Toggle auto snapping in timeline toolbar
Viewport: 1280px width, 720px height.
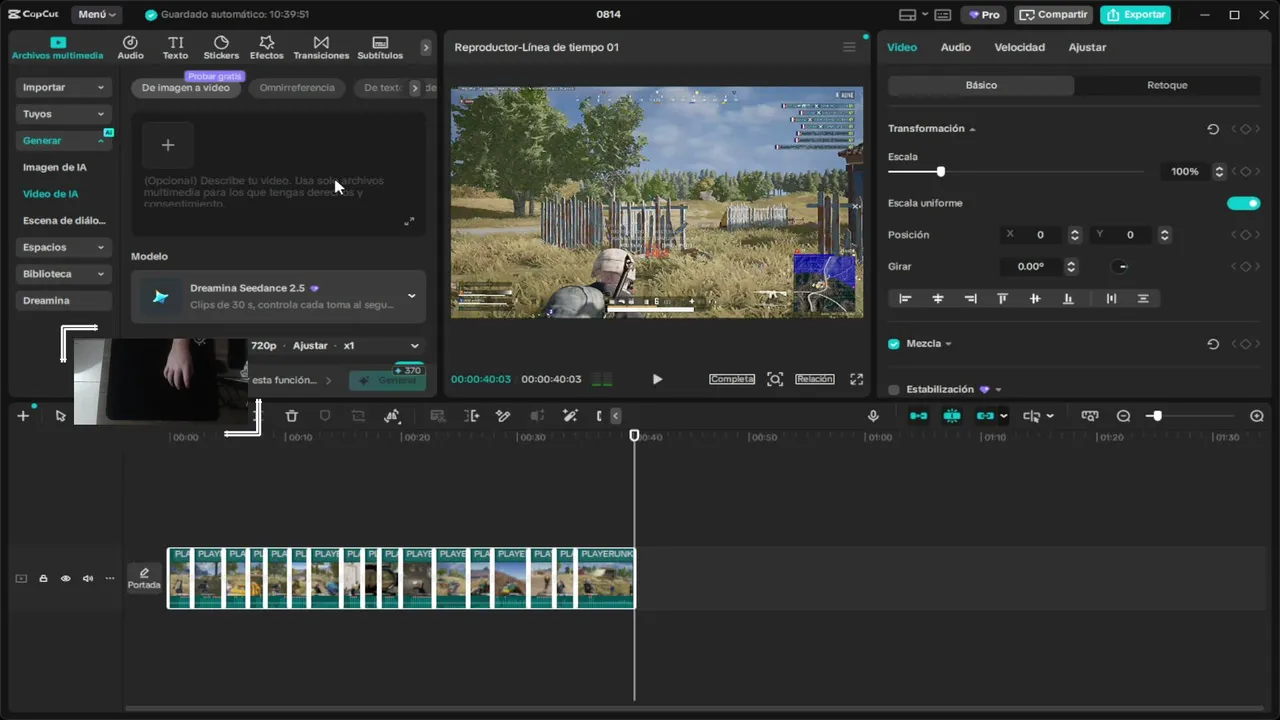(952, 416)
